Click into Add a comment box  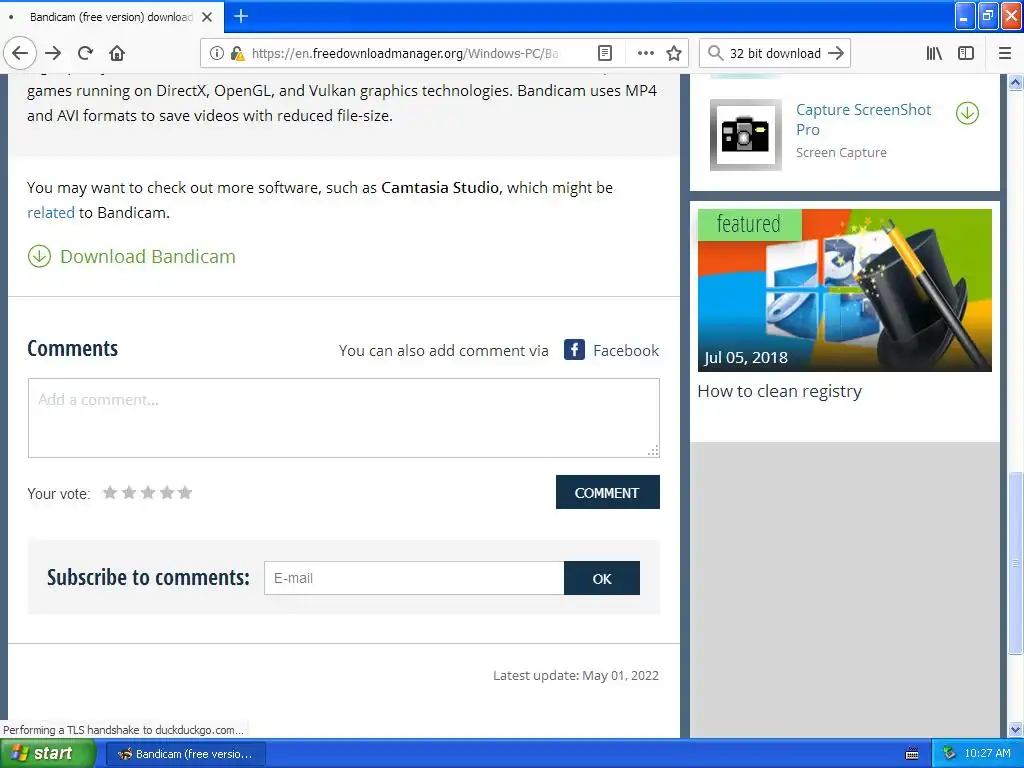(x=344, y=418)
